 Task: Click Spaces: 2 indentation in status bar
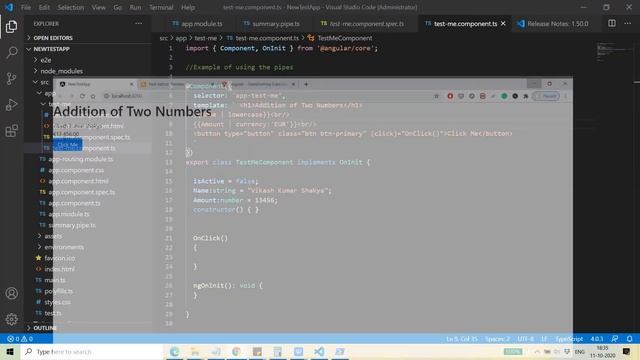pos(497,339)
